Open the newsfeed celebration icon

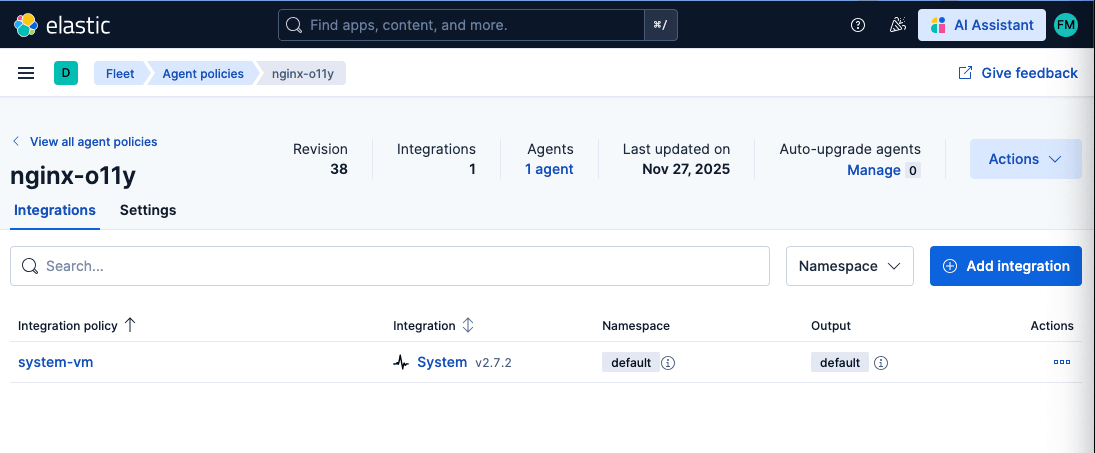(x=897, y=25)
